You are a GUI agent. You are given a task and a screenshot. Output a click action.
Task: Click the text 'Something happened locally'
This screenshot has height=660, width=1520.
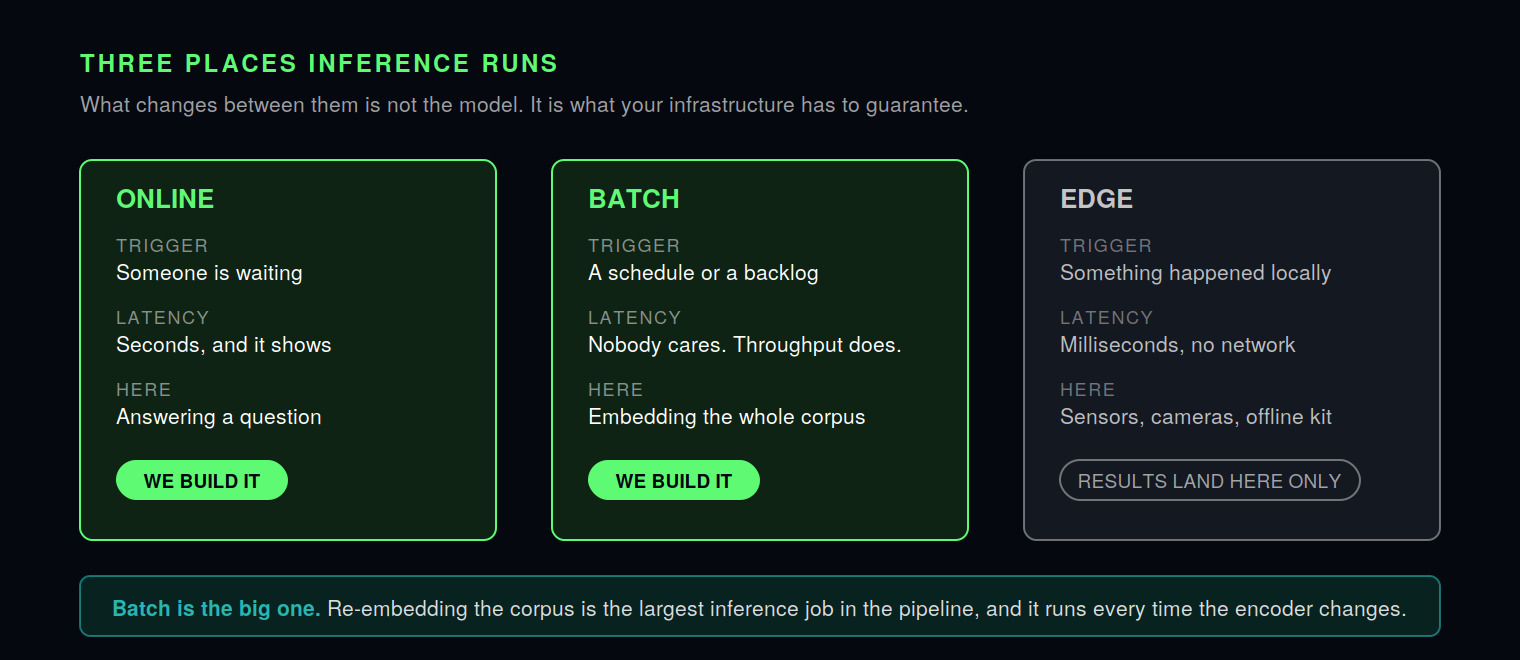(x=1195, y=273)
